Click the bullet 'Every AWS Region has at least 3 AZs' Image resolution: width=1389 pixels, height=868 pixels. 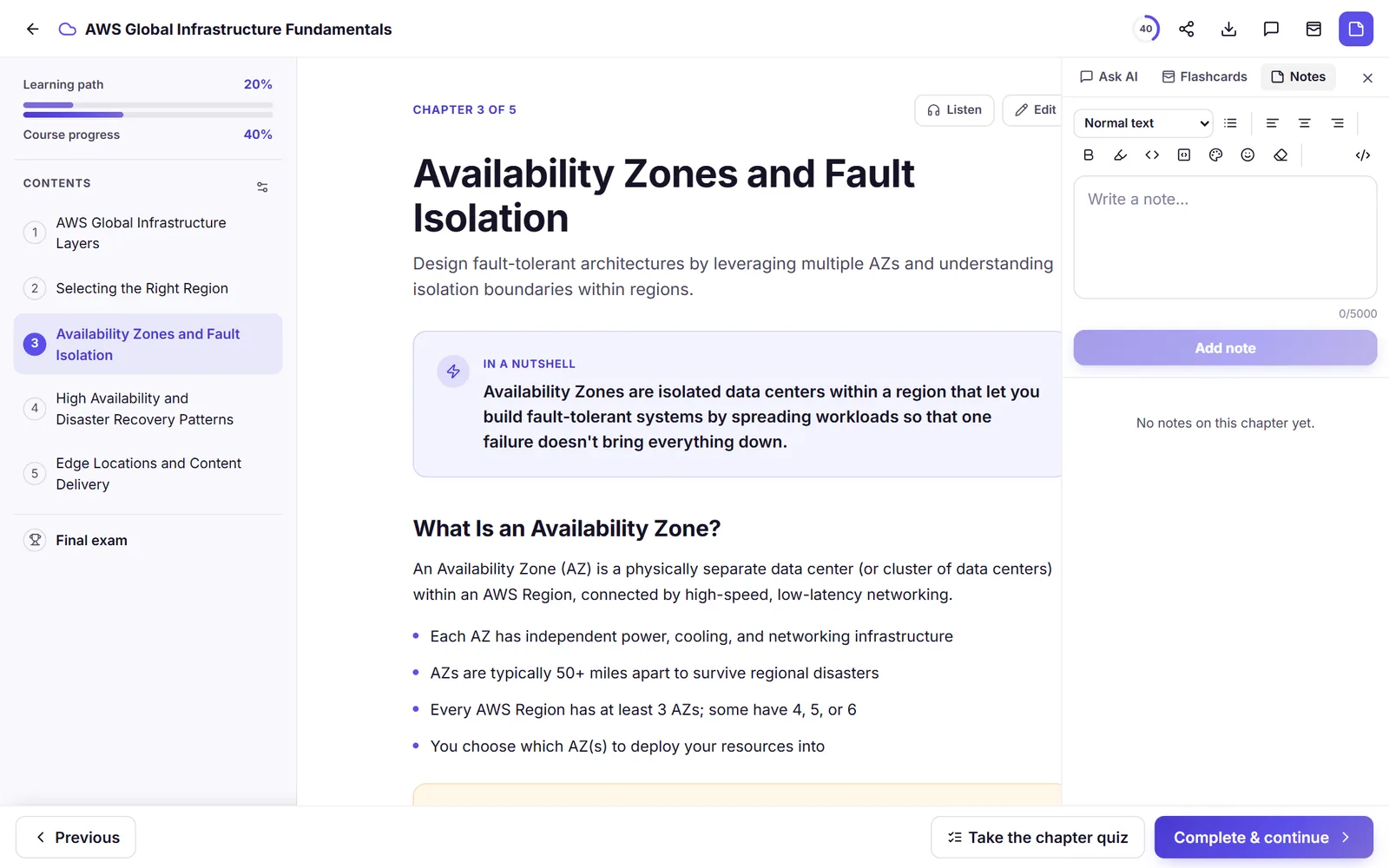(x=643, y=709)
